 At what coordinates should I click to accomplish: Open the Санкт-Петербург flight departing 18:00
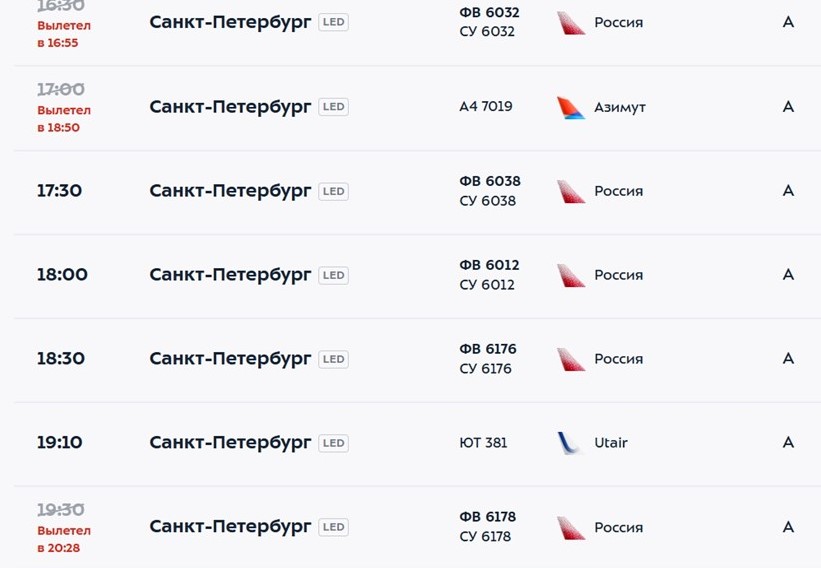(x=230, y=275)
